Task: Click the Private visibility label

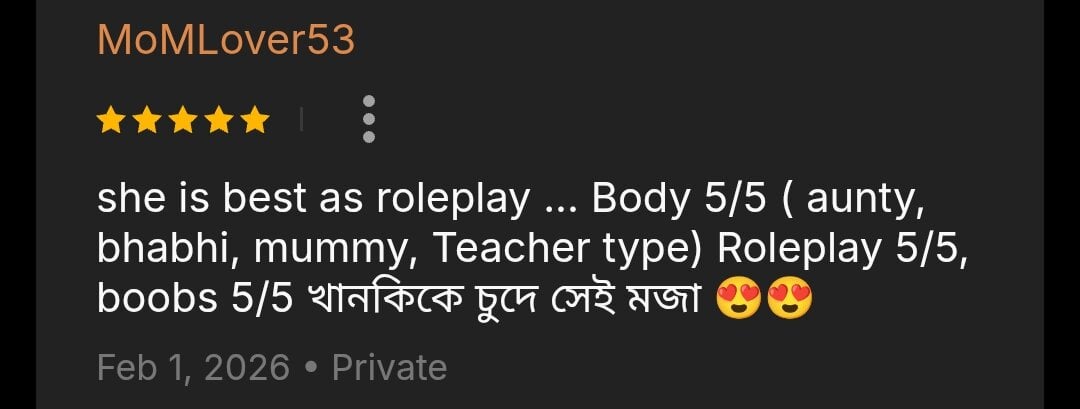Action: click(x=390, y=367)
